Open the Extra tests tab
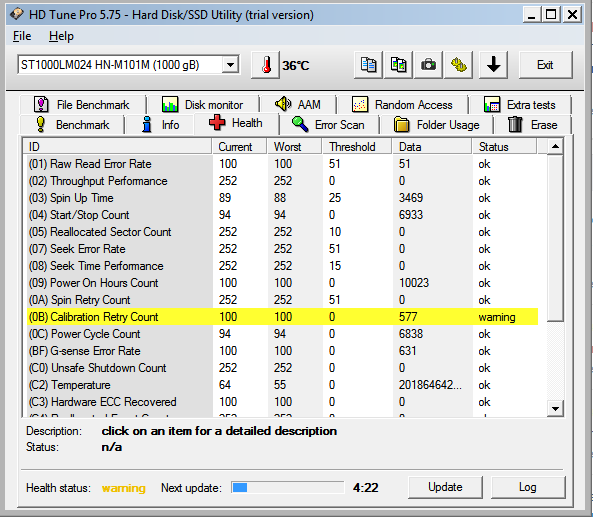This screenshot has height=517, width=594. click(x=520, y=104)
